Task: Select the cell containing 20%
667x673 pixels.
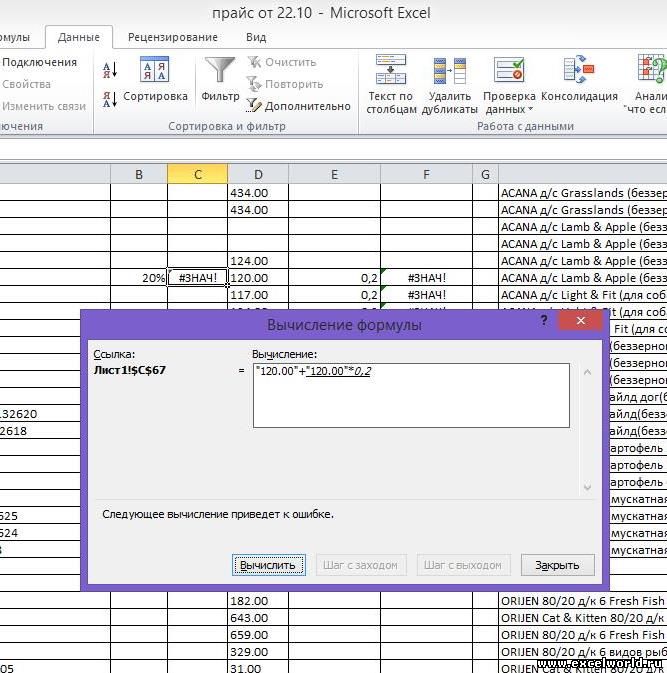Action: click(x=139, y=278)
